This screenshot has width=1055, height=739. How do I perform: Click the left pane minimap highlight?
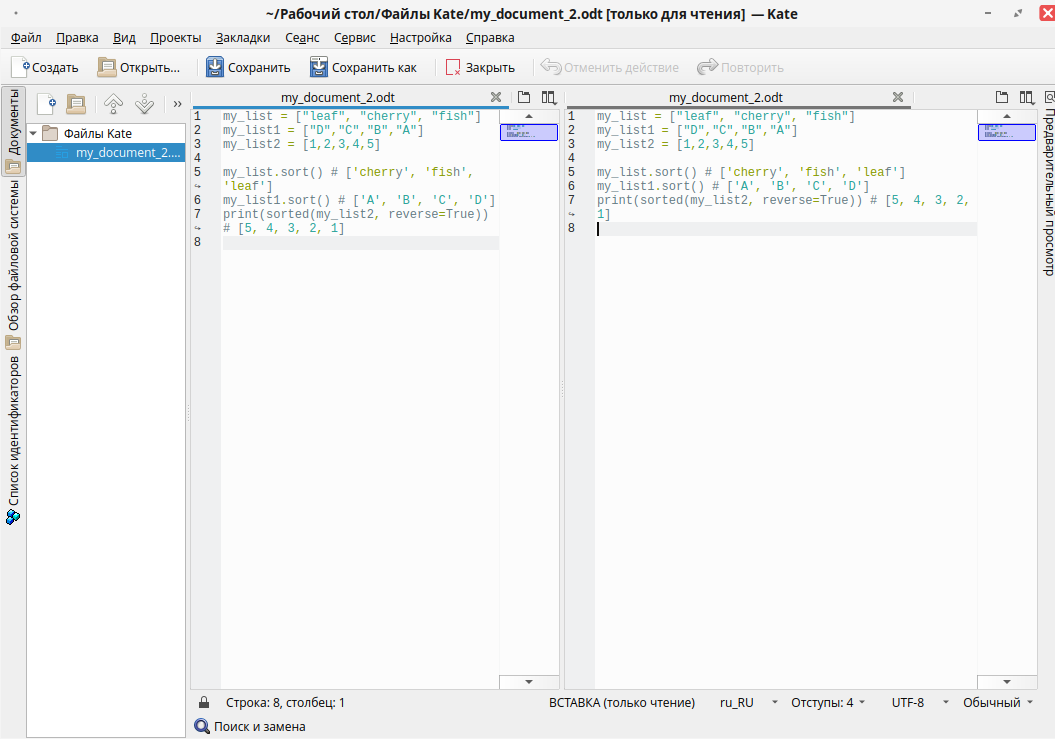click(x=529, y=132)
